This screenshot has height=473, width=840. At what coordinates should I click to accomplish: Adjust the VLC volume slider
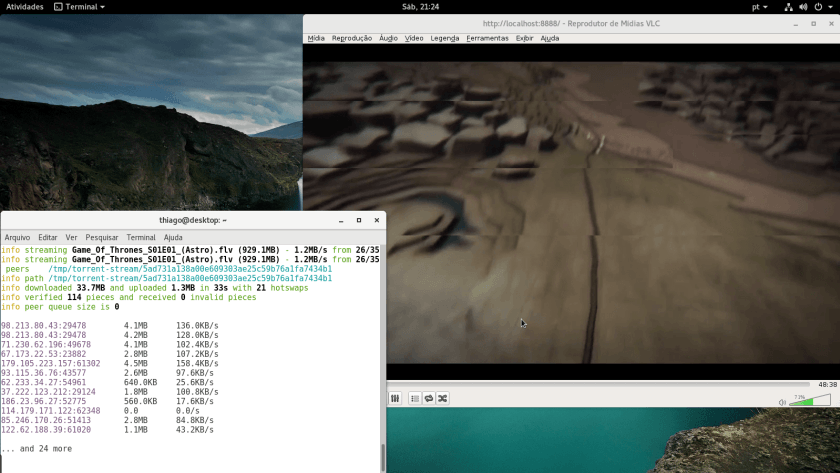[809, 401]
